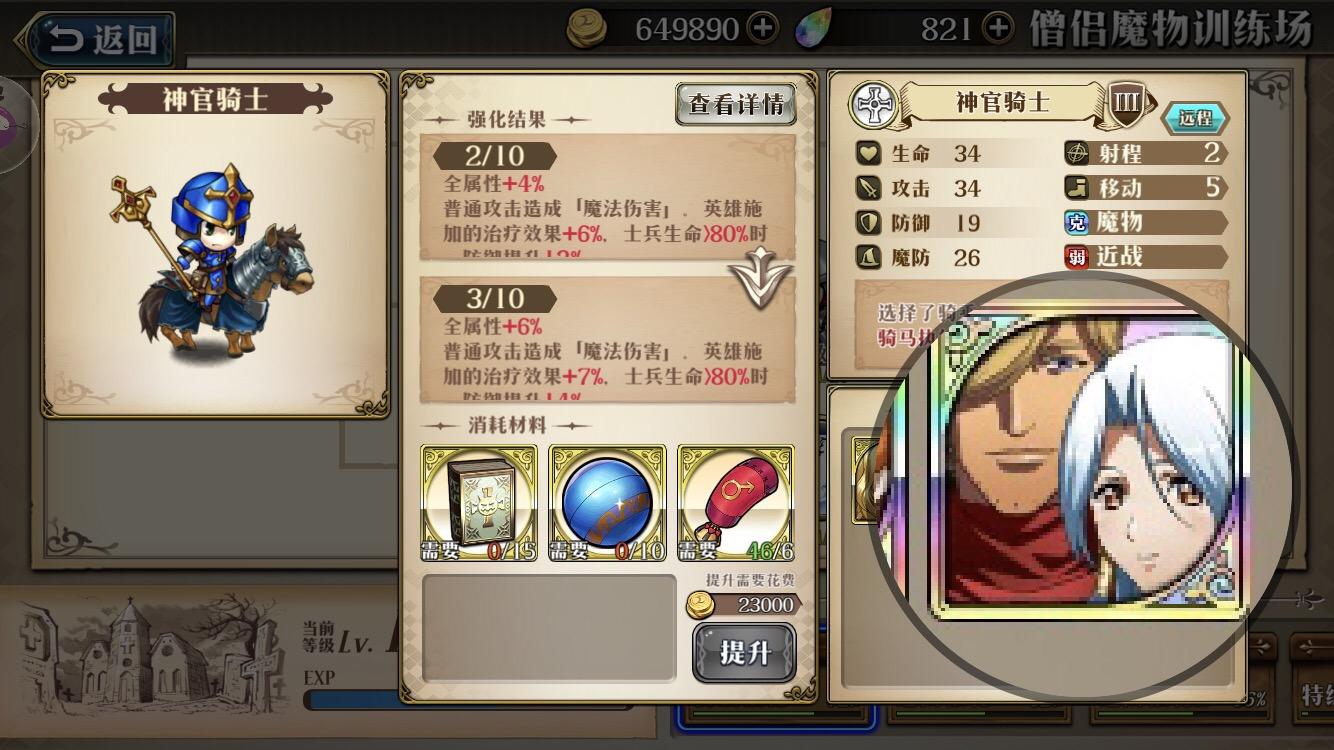This screenshot has height=750, width=1334.
Task: Select the 远程 ranged tag
Action: click(x=1194, y=118)
